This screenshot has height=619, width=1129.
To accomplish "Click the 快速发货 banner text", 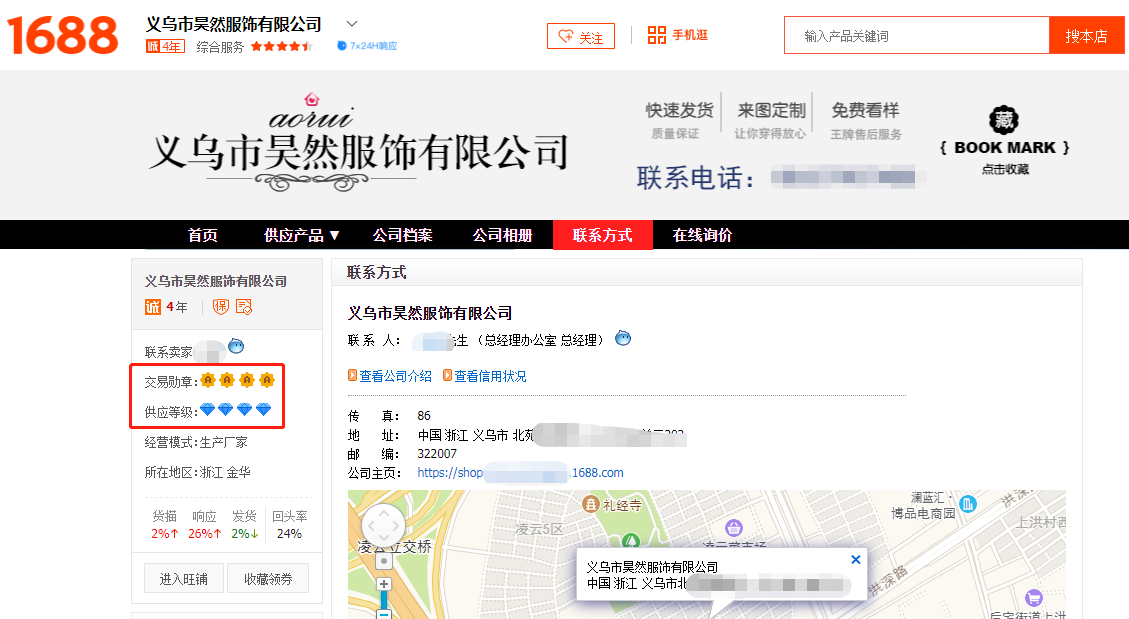I will (679, 110).
